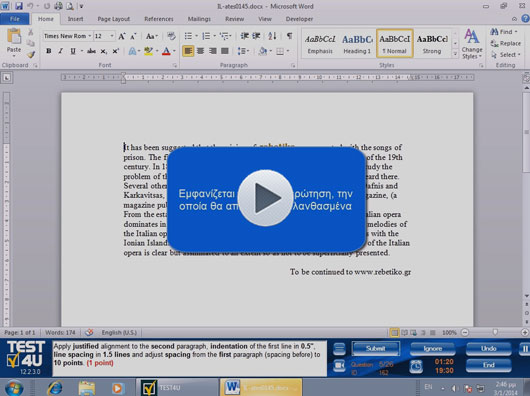Click the Cut scissors icon
530x396 pixels.
tap(30, 32)
